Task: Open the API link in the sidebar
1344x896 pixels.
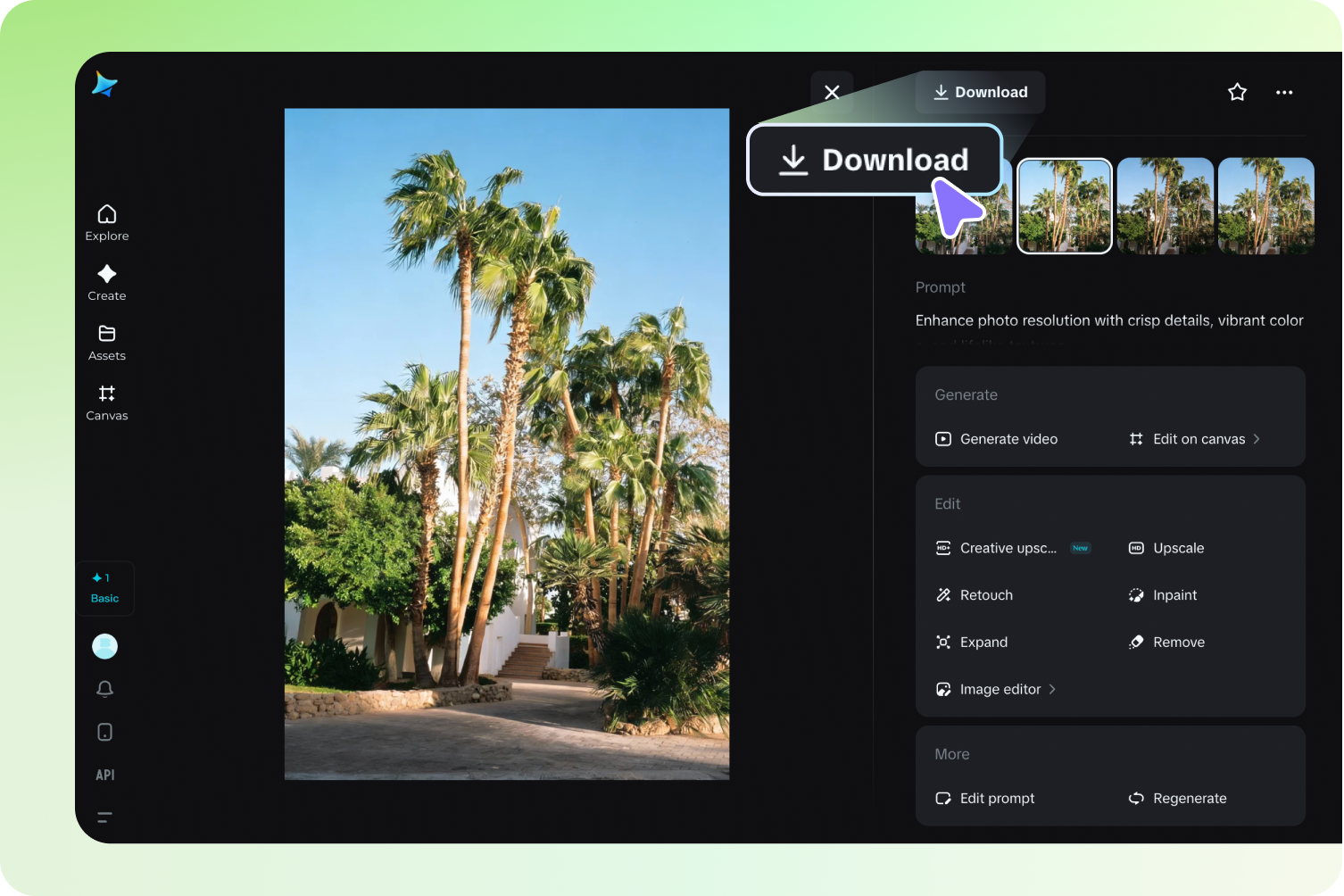Action: click(105, 775)
